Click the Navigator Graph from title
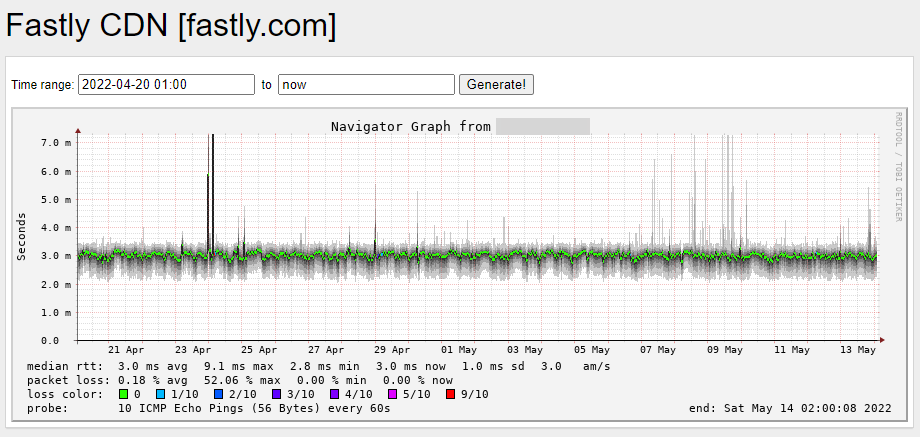Image resolution: width=920 pixels, height=437 pixels. click(x=411, y=127)
